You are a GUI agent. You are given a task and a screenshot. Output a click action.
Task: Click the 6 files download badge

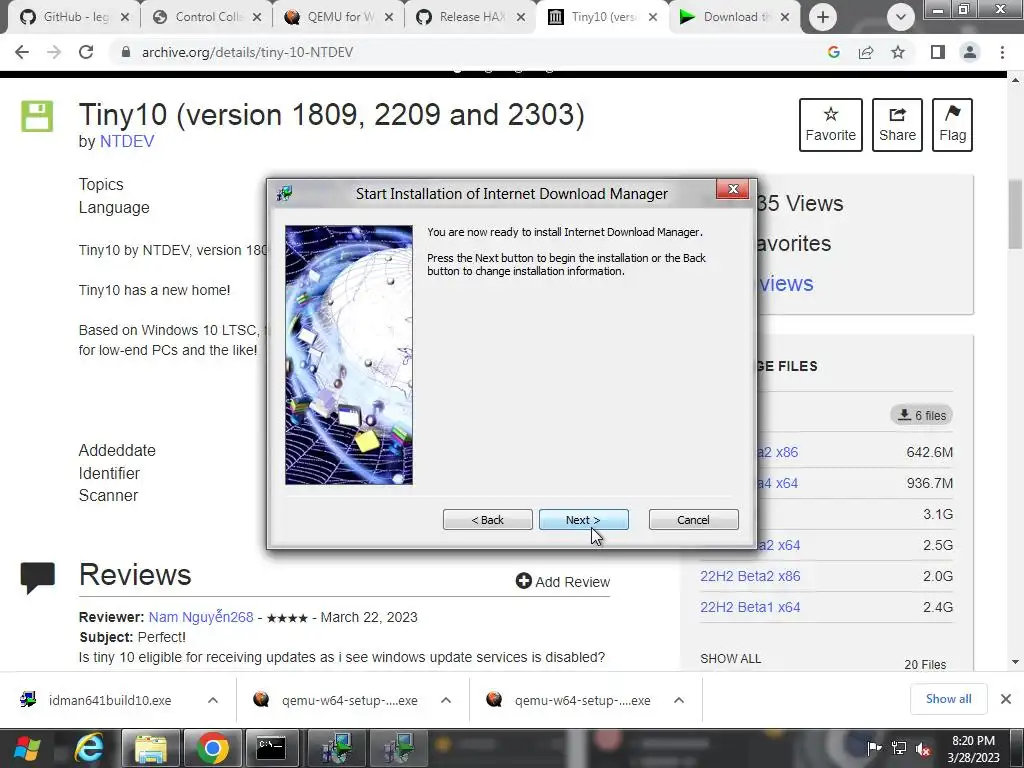921,415
